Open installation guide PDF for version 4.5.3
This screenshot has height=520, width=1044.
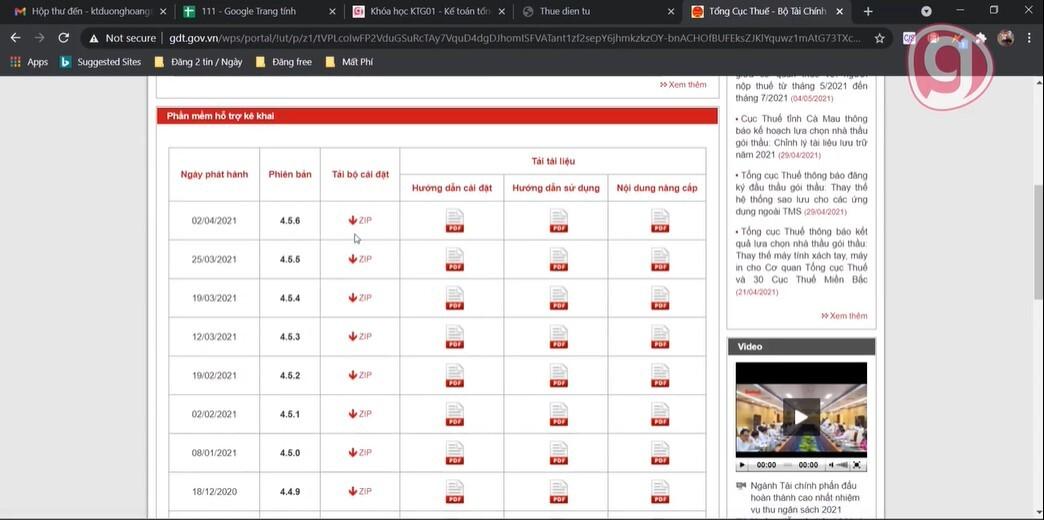coord(455,336)
